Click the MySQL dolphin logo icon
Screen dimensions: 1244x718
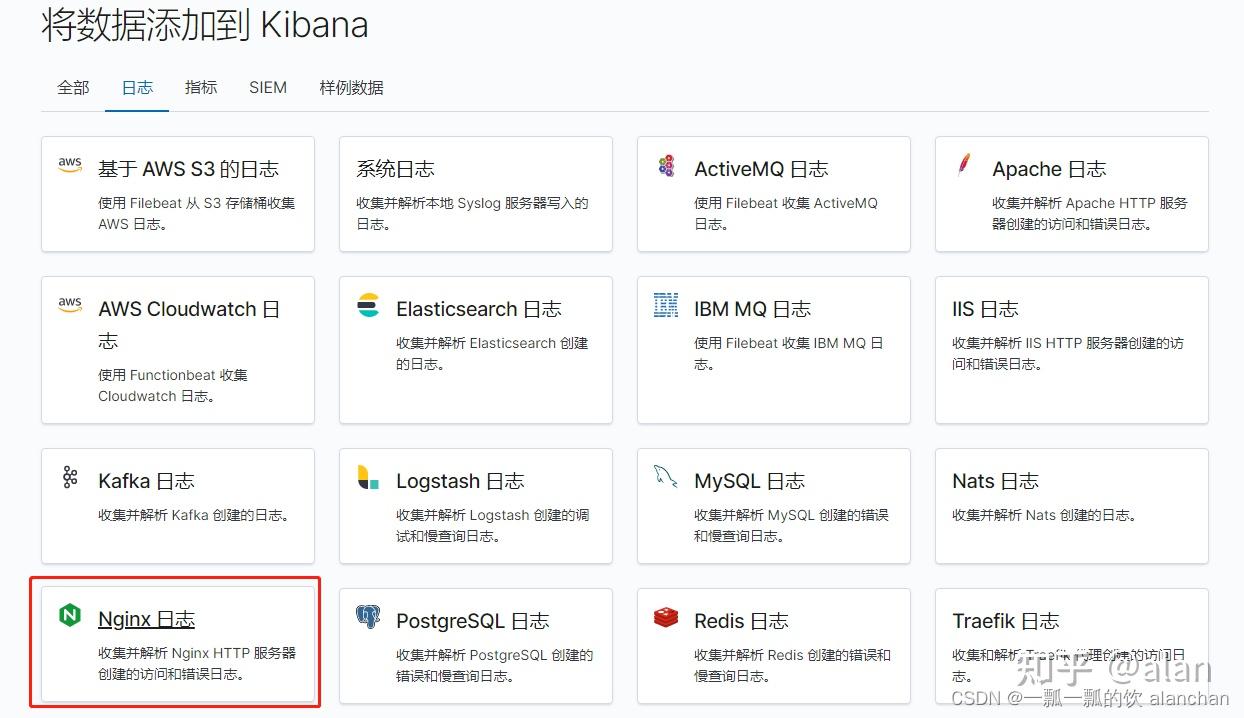coord(665,478)
